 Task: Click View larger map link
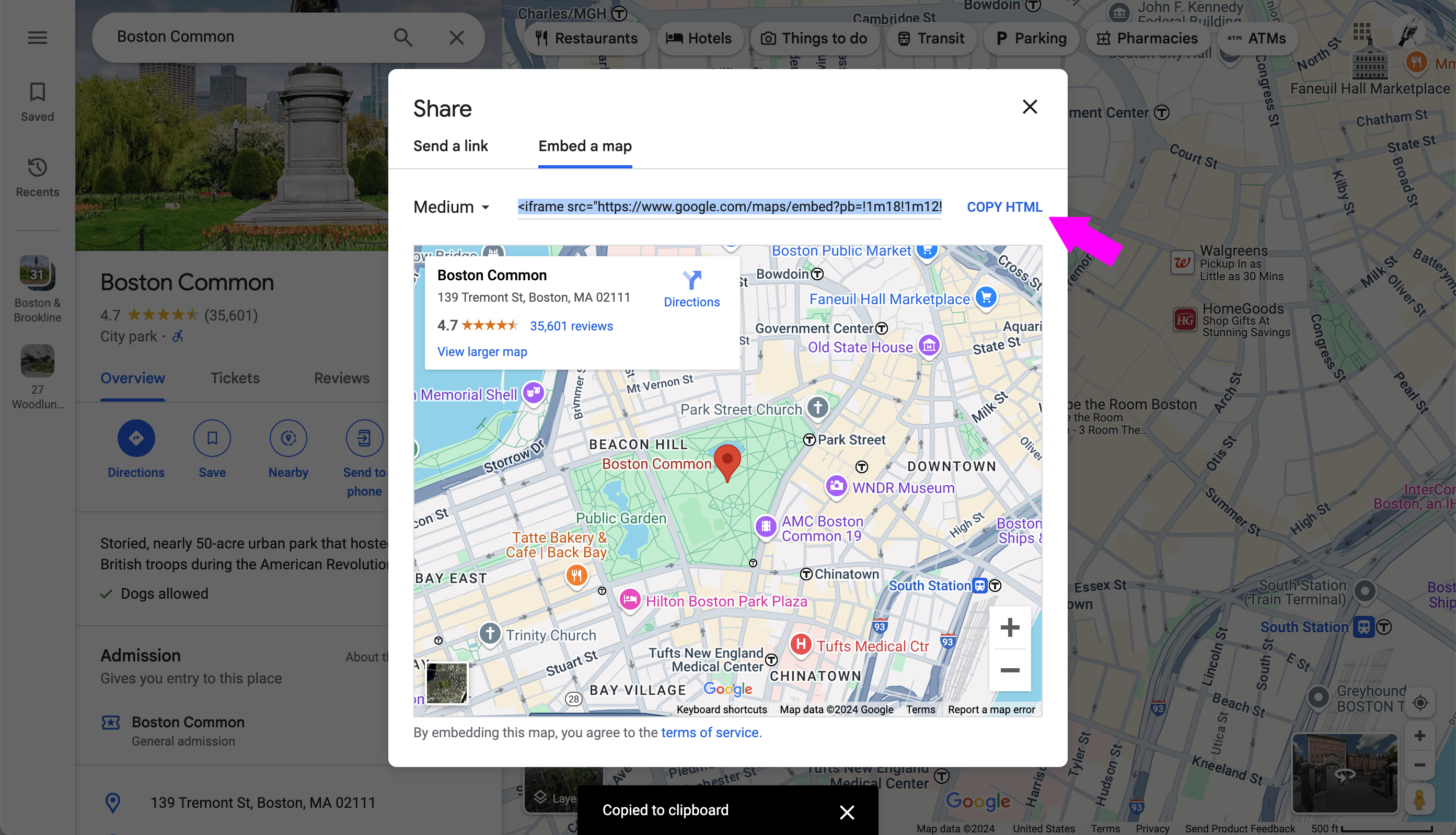pos(482,352)
